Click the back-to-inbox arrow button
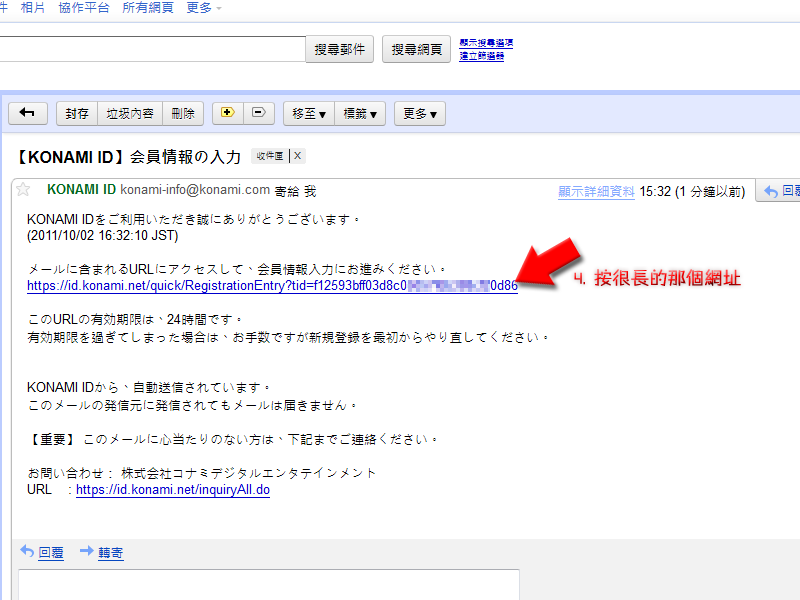Viewport: 800px width, 600px height. coord(28,113)
